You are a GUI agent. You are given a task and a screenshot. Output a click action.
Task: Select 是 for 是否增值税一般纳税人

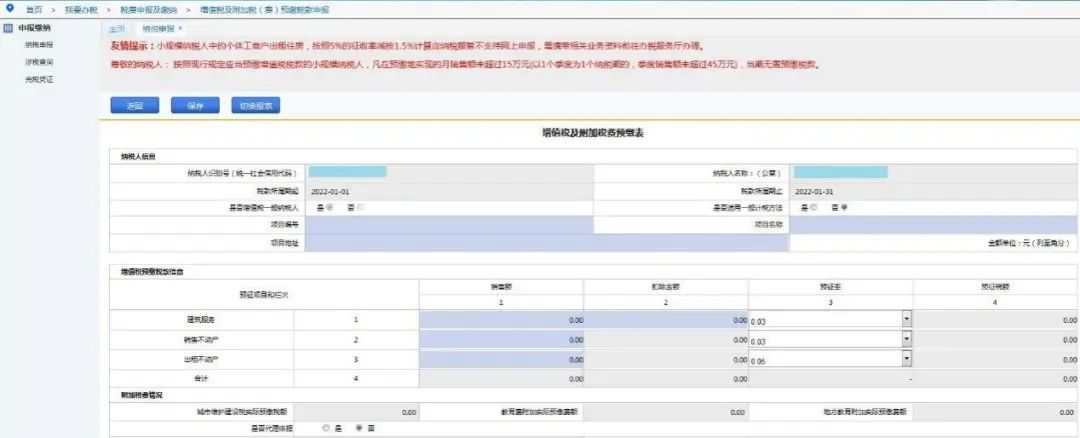330,207
